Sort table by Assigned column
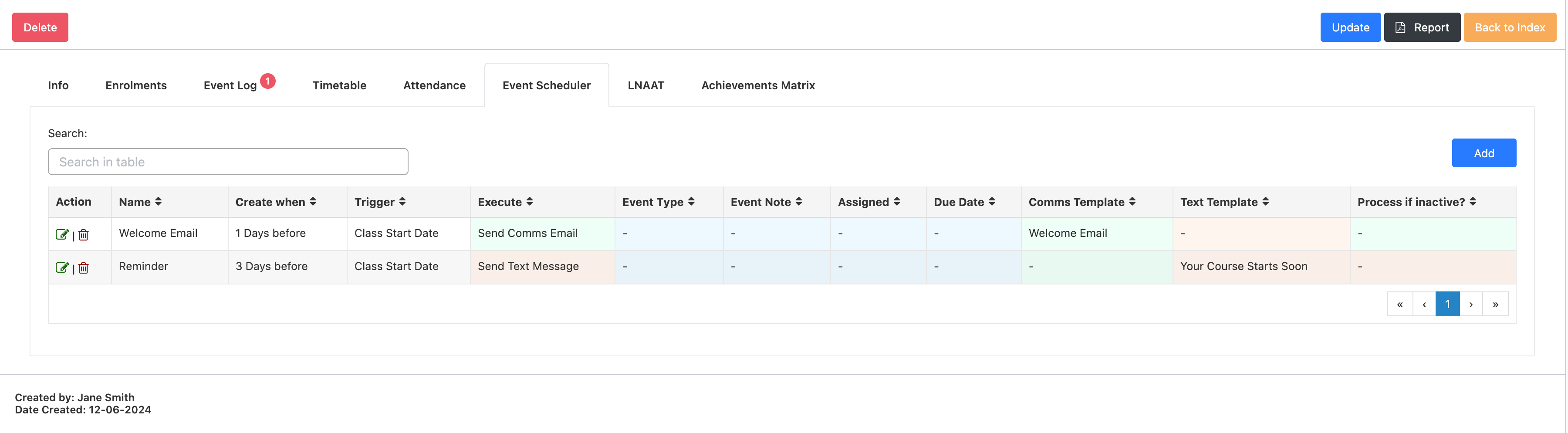The height and width of the screenshot is (433, 1568). 897,202
